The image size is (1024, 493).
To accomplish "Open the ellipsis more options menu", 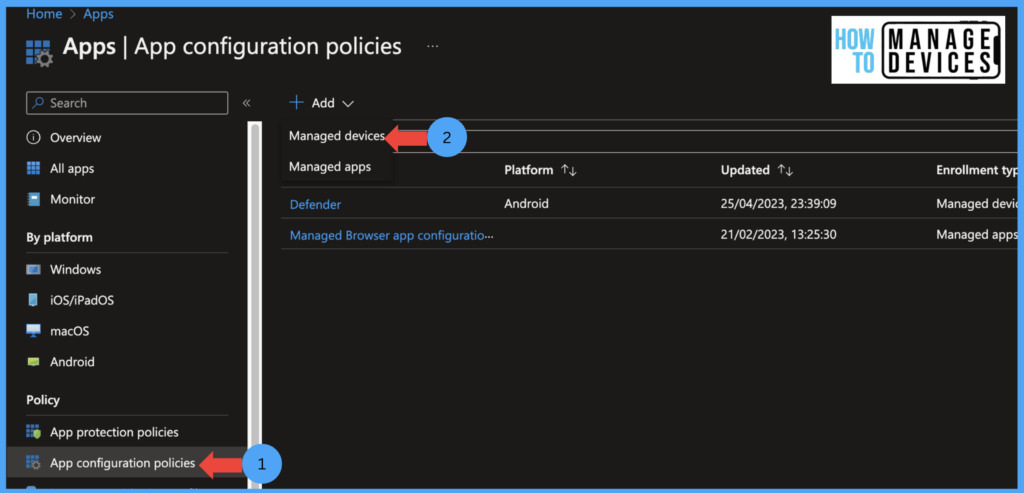I will [432, 47].
